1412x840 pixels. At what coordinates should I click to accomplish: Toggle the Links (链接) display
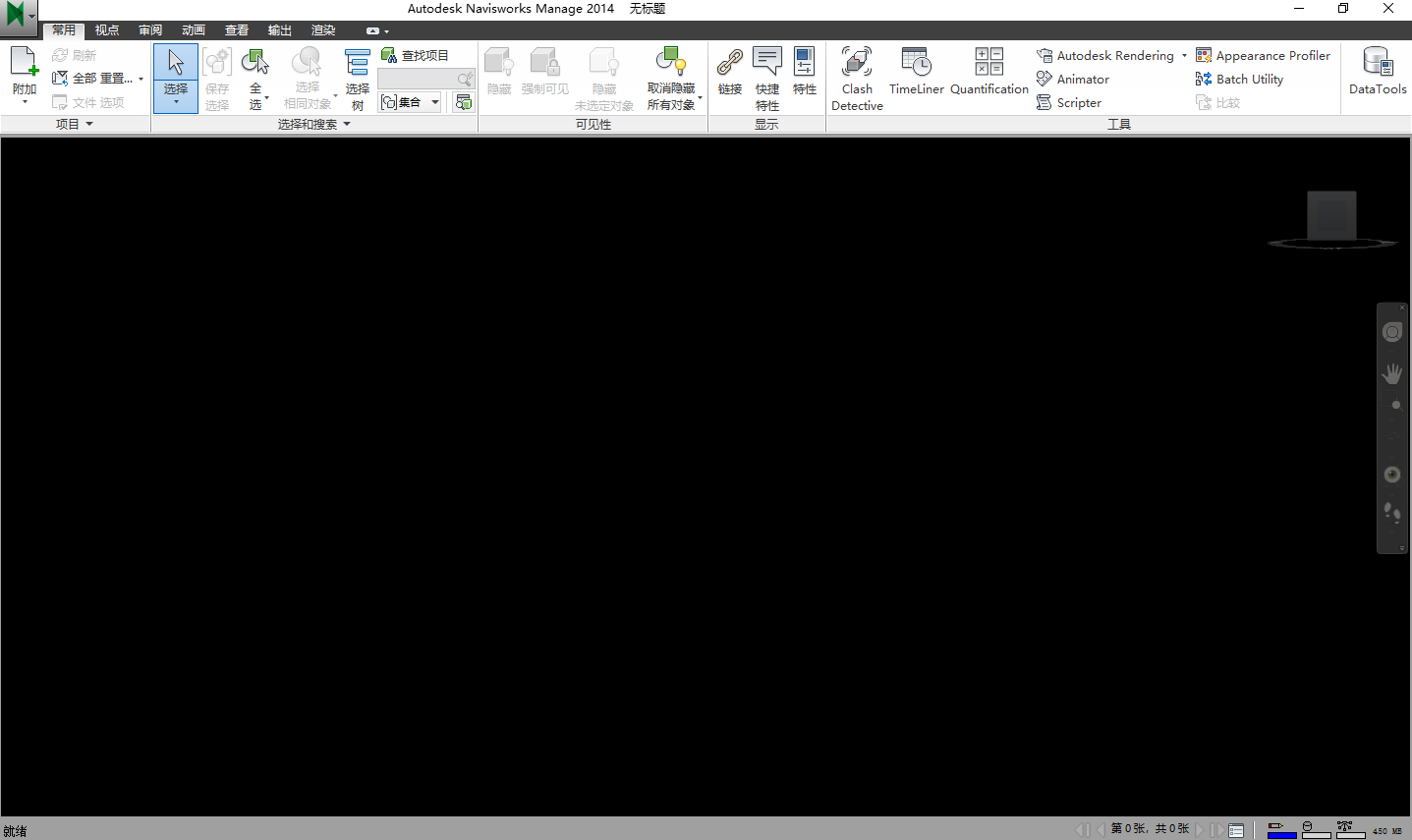(x=729, y=74)
